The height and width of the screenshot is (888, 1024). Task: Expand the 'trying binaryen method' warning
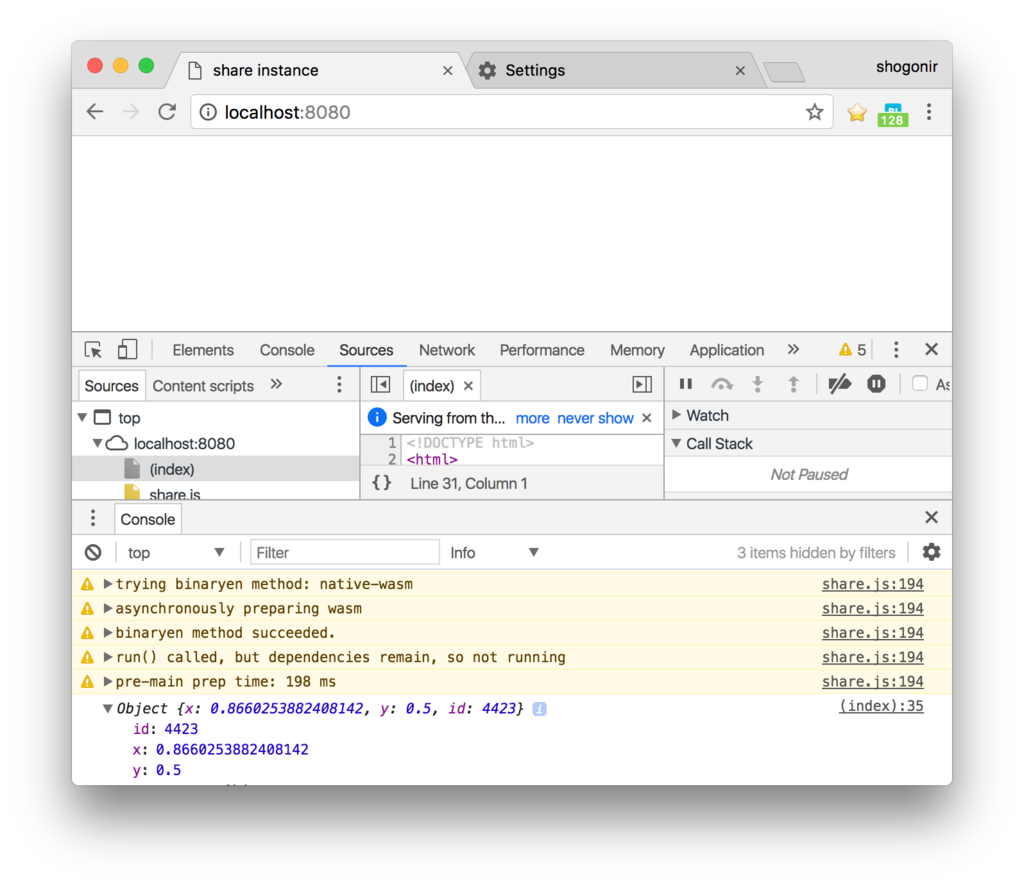108,584
